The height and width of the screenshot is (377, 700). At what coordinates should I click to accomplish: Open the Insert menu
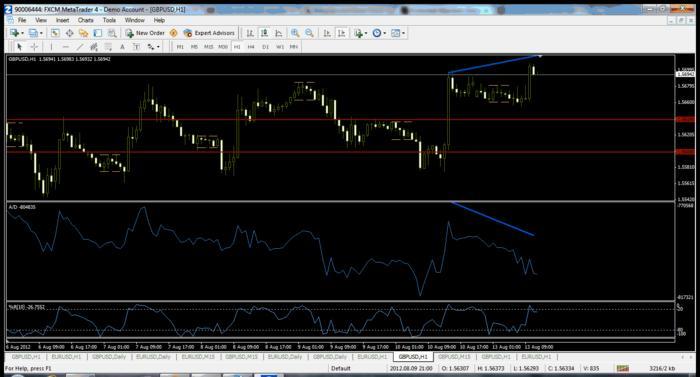coord(62,20)
